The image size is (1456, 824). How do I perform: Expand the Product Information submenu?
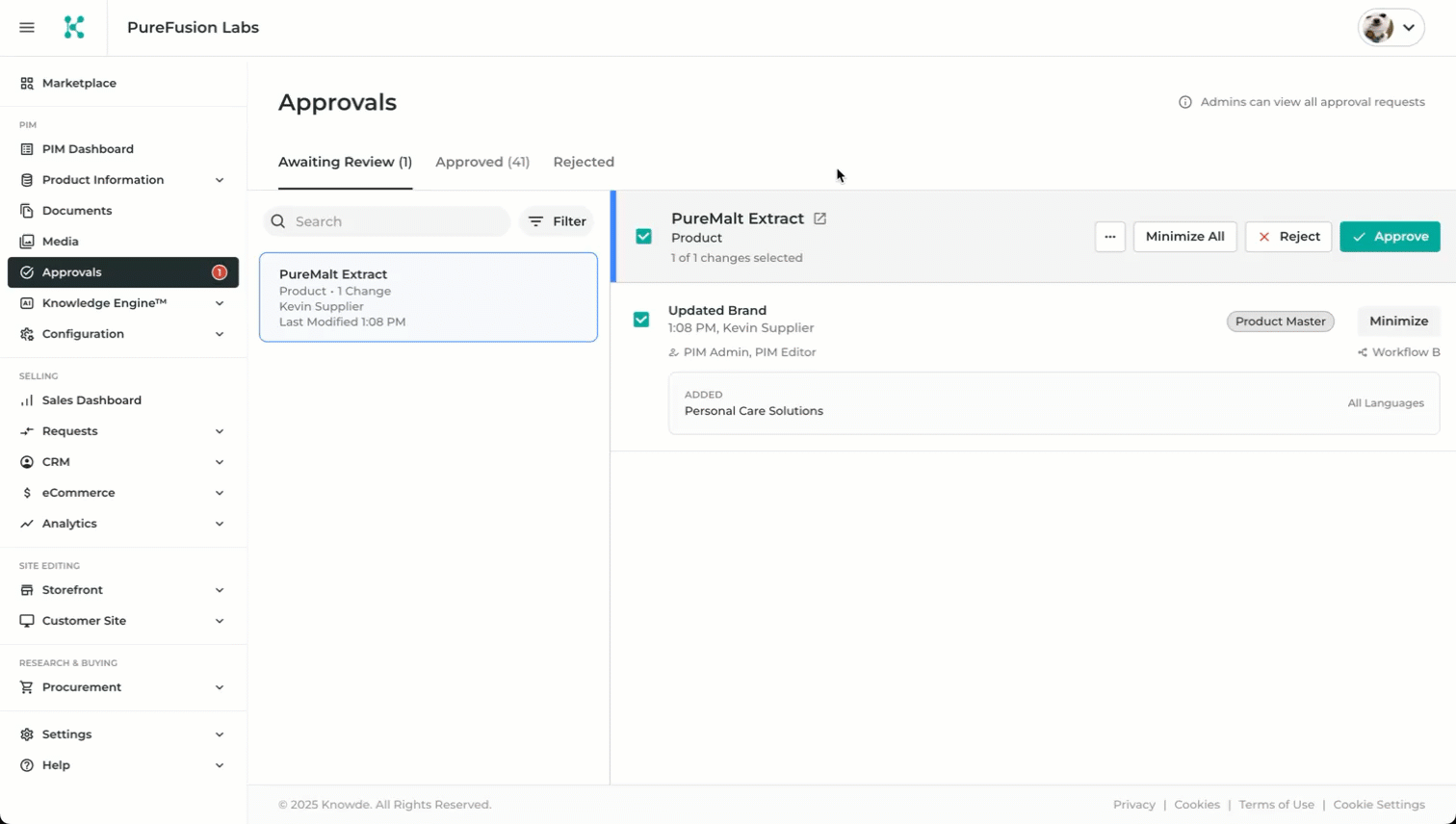220,180
